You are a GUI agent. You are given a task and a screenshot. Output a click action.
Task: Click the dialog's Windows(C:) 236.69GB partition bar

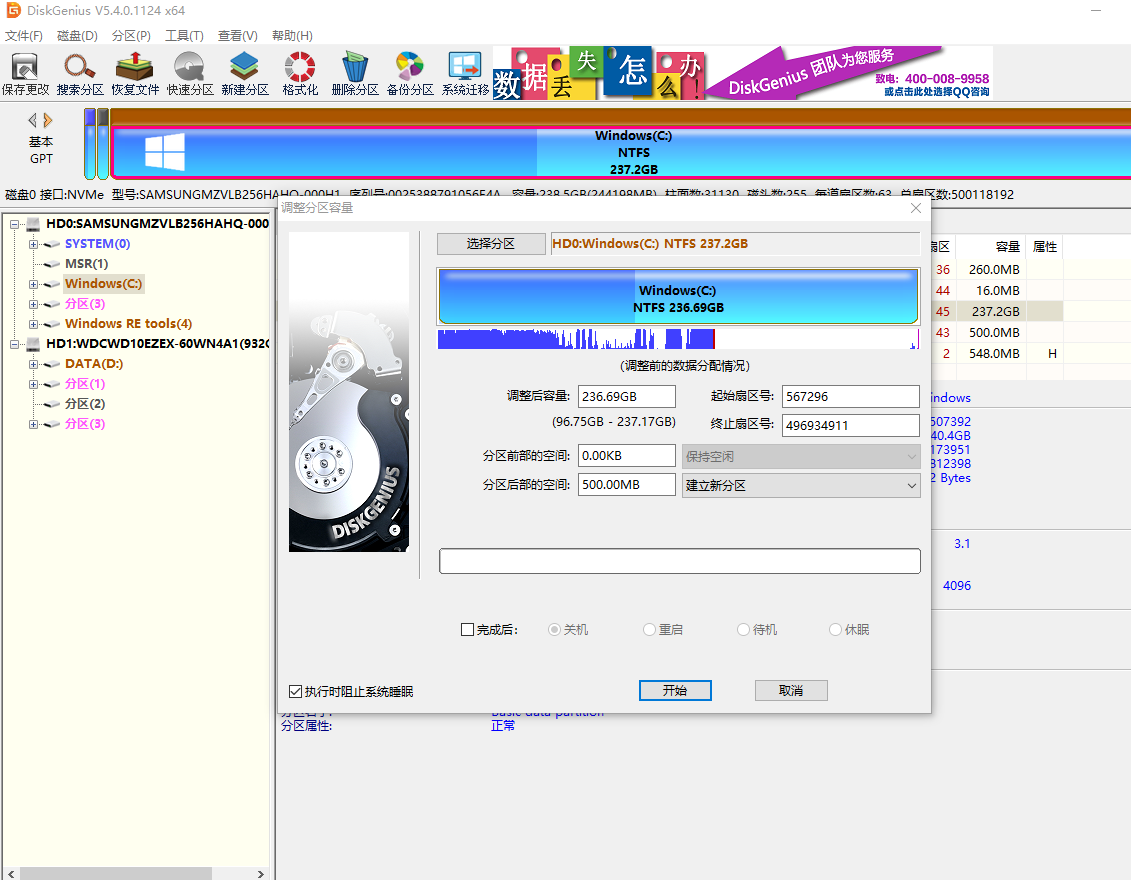[x=678, y=296]
